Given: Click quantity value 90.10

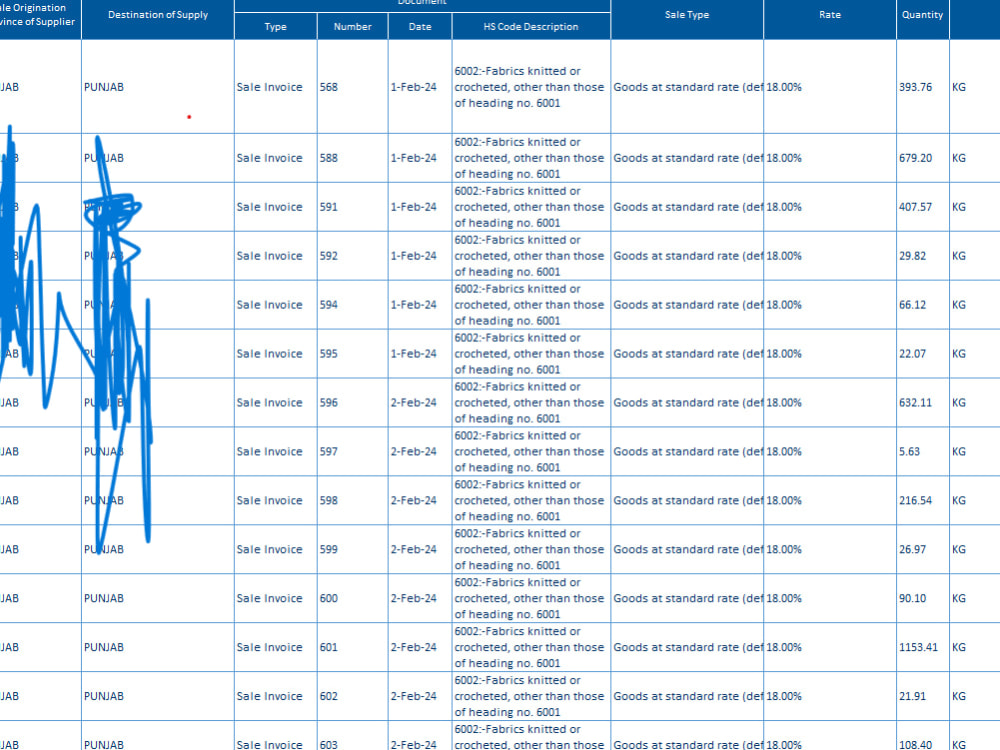Looking at the screenshot, I should tap(912, 598).
